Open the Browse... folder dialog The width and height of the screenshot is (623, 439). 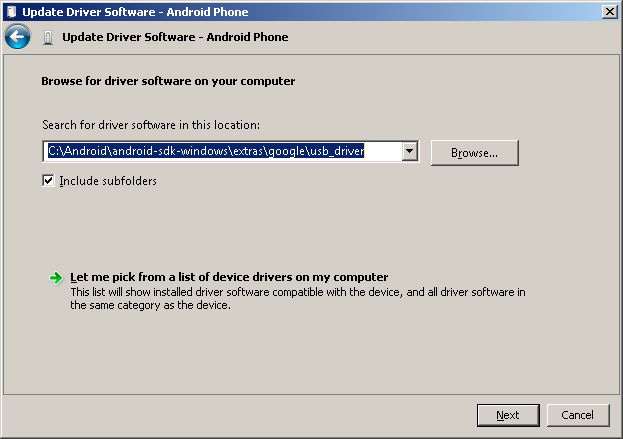pyautogui.click(x=474, y=152)
